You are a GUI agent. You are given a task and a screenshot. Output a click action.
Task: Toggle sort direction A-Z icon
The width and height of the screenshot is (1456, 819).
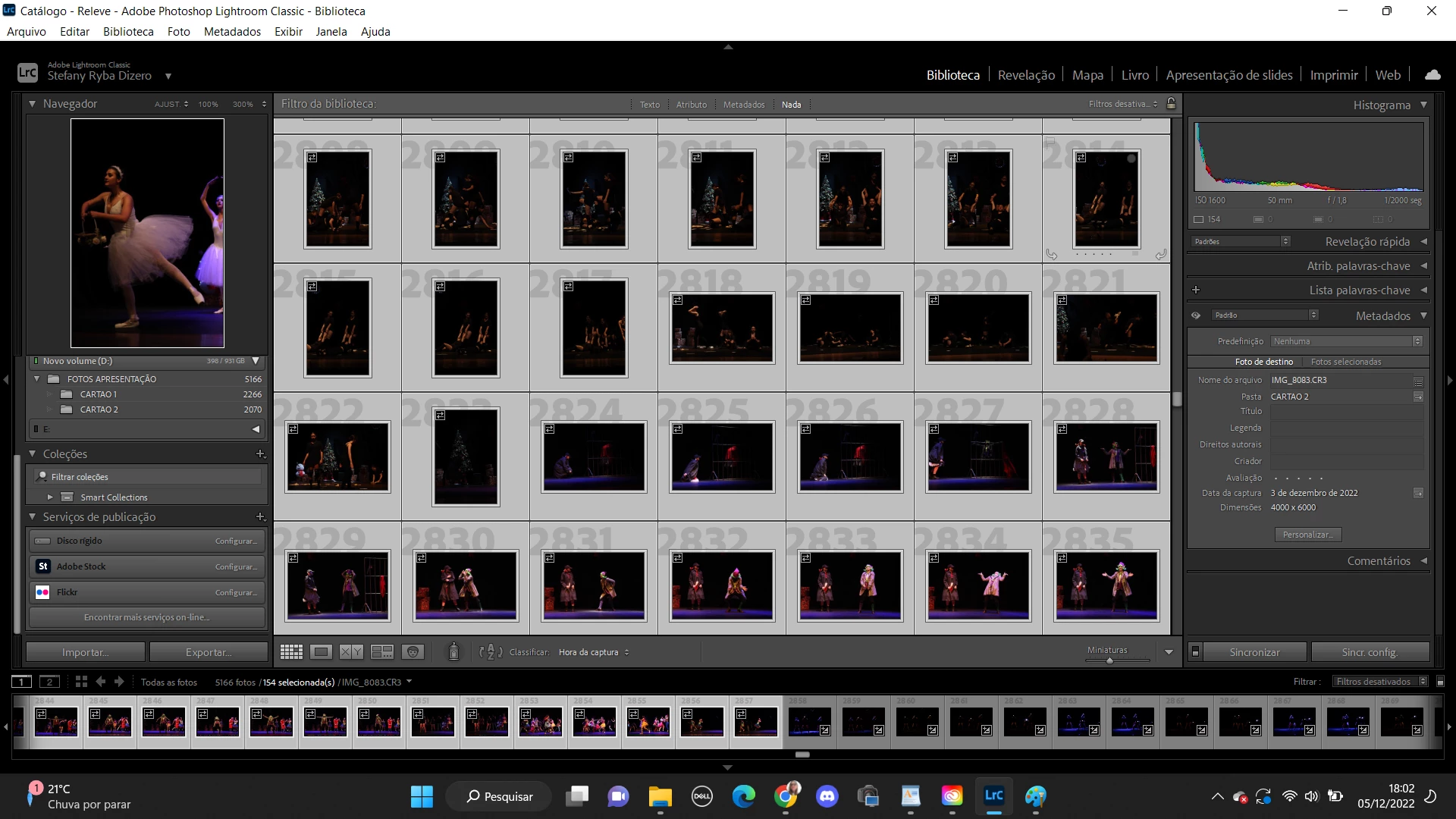491,652
